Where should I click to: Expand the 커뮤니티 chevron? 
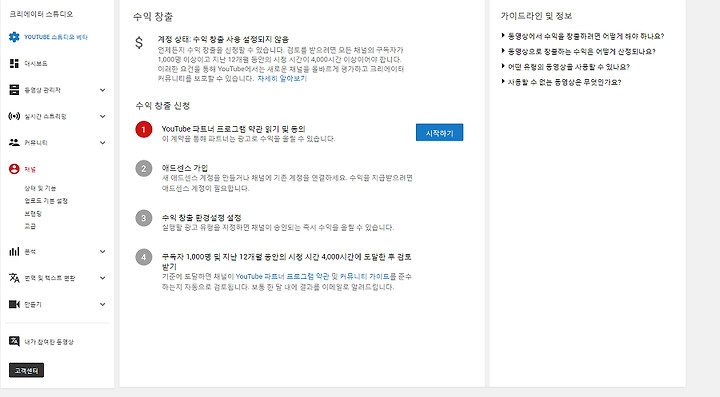[102, 142]
